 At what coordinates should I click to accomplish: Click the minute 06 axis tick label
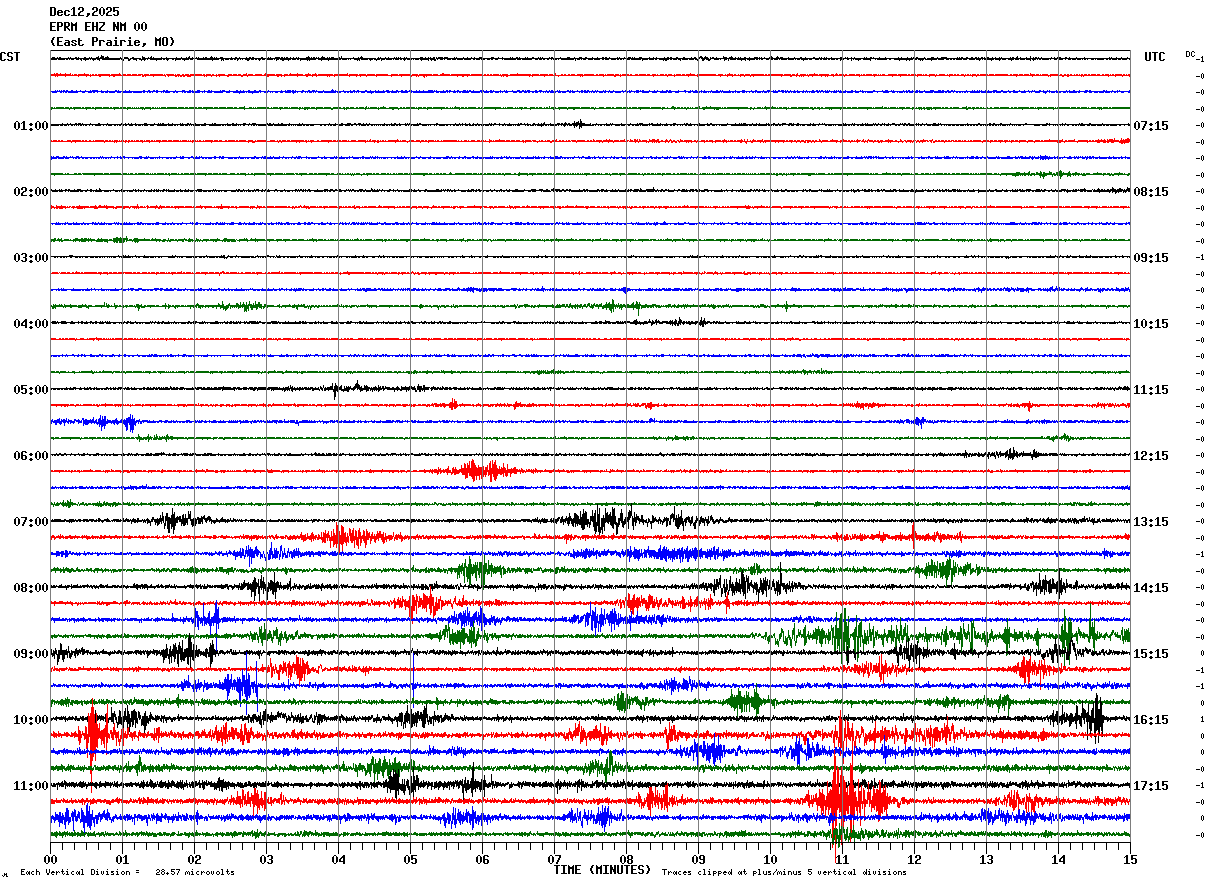[483, 859]
